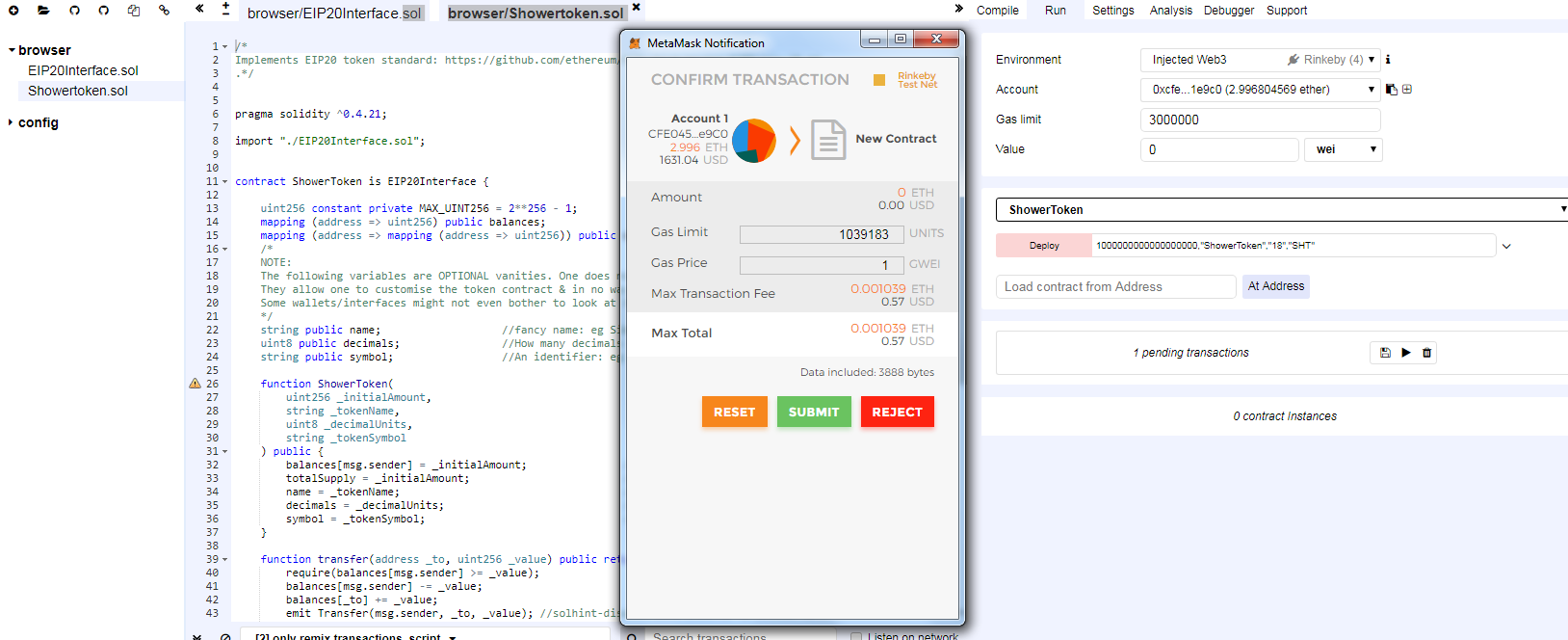The image size is (1568, 640).
Task: Click the copy files icon in the file explorer toolbar
Action: click(x=134, y=11)
